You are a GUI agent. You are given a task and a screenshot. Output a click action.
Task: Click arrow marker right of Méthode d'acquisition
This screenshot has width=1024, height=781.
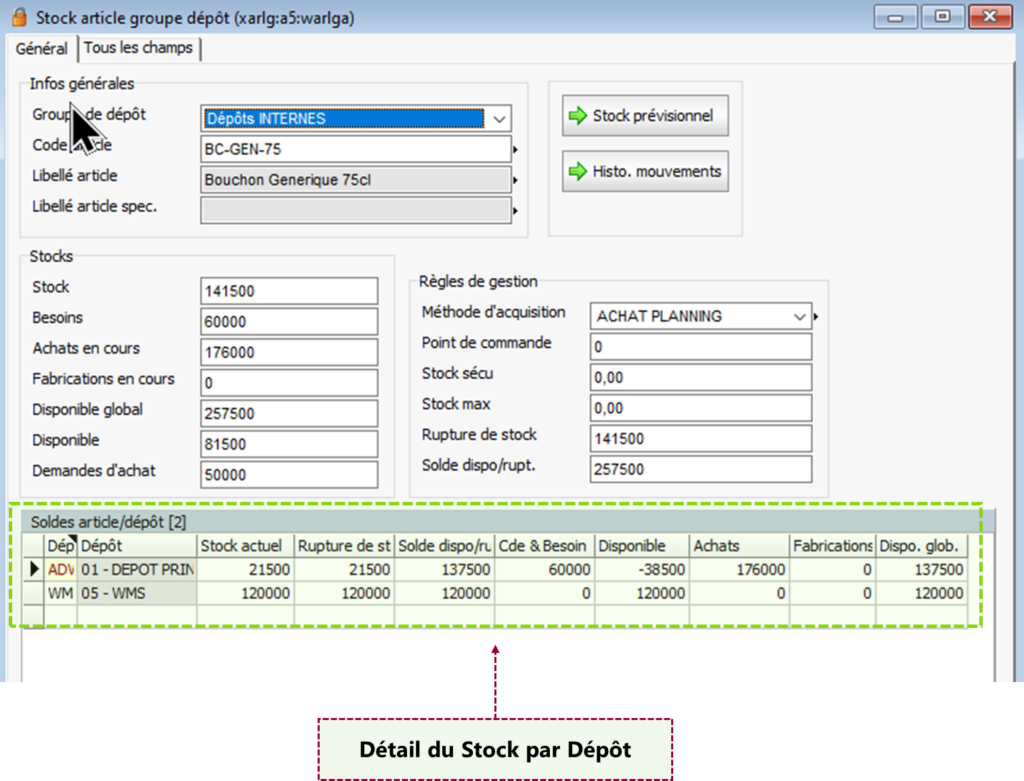[x=817, y=317]
